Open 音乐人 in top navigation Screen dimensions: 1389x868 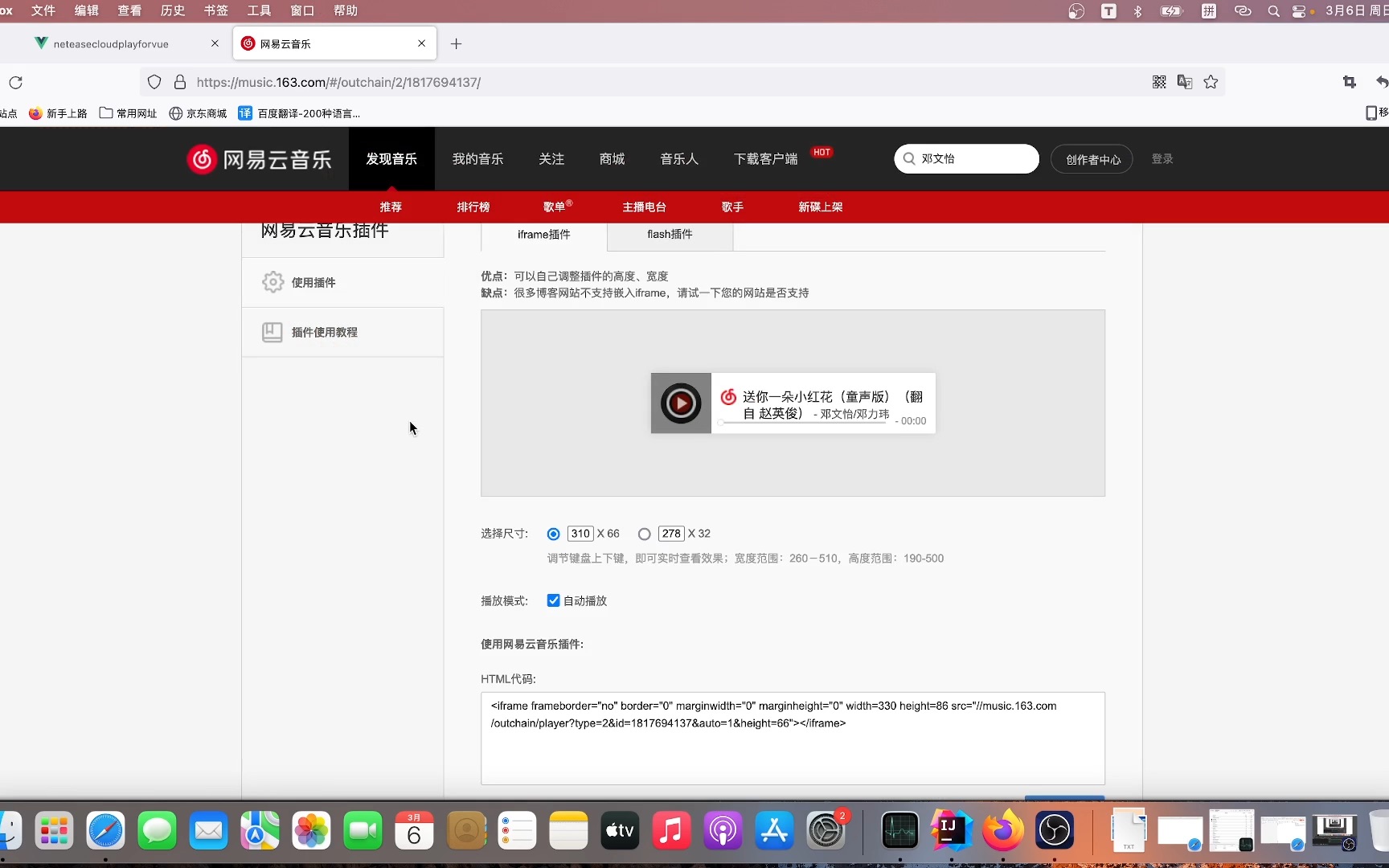click(x=679, y=159)
